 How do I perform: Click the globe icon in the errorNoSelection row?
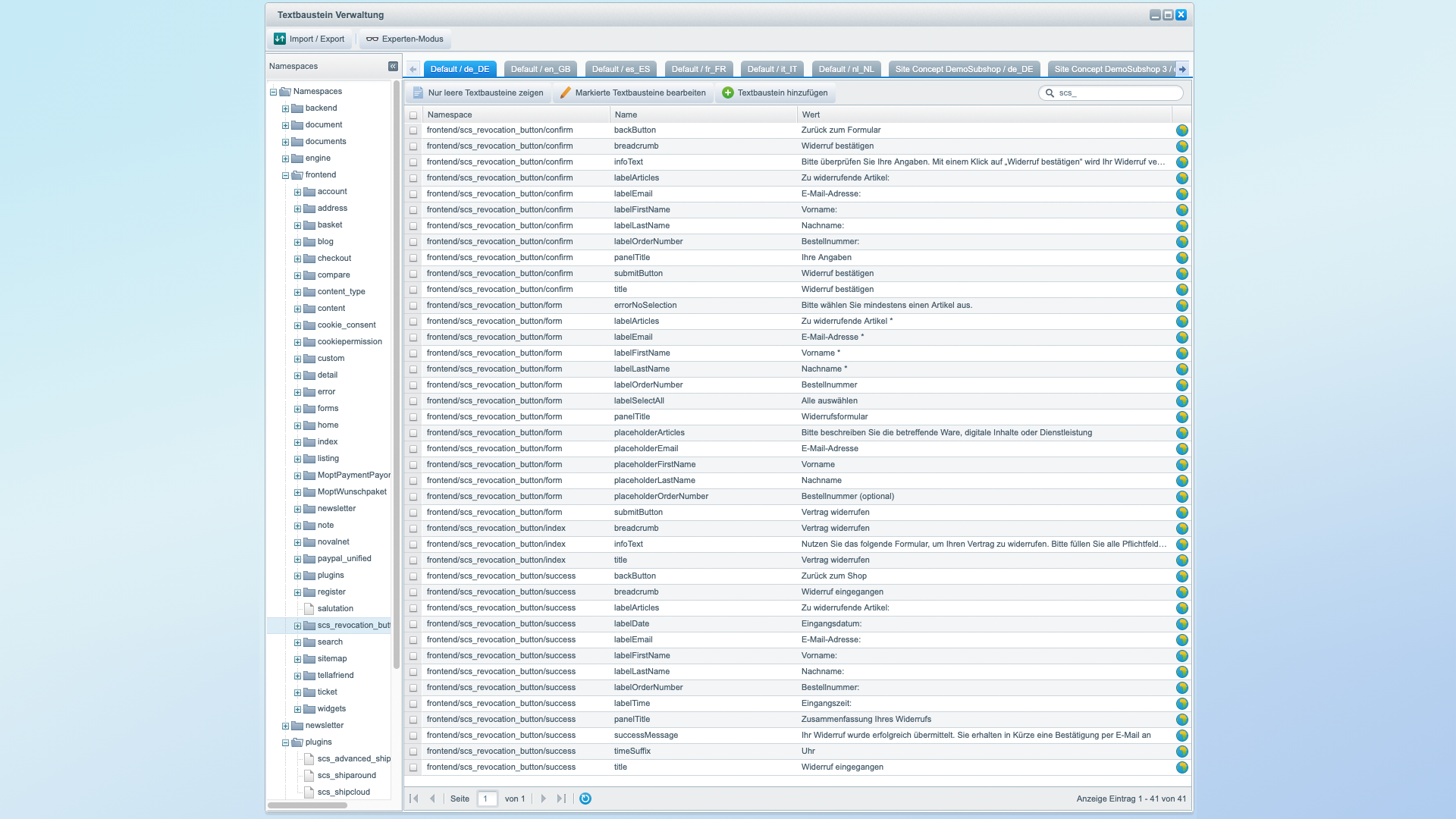tap(1181, 306)
